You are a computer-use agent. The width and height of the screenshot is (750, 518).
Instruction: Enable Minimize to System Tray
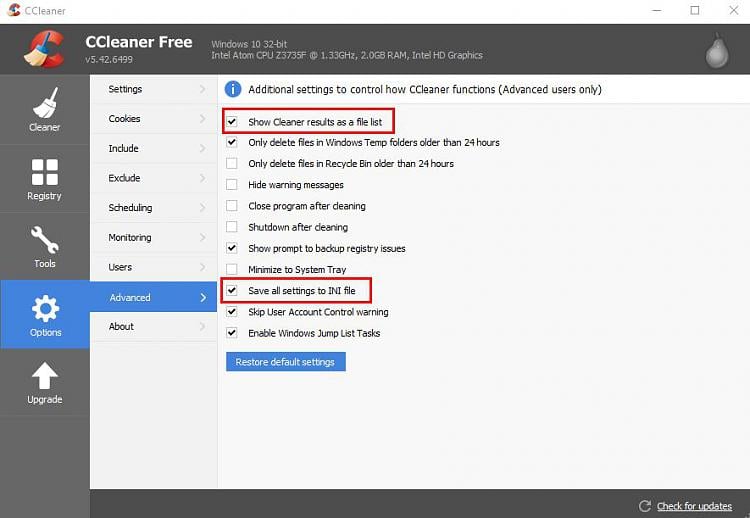tap(232, 269)
